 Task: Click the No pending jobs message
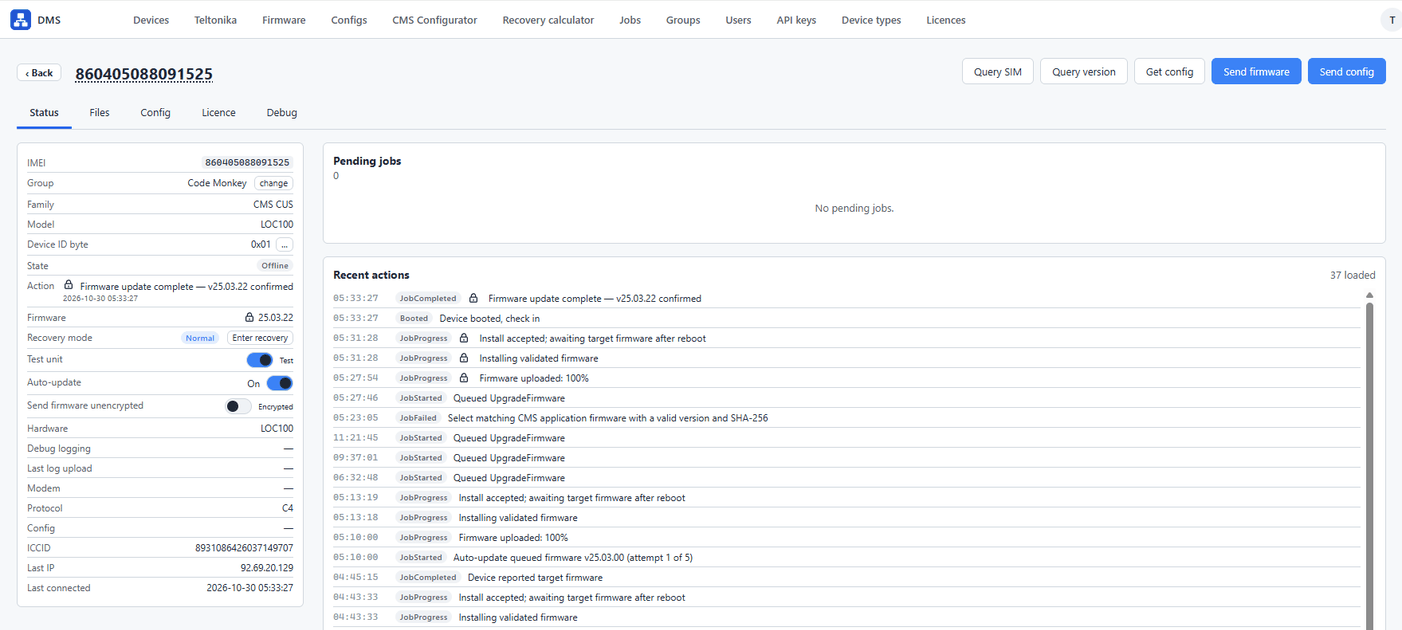pyautogui.click(x=854, y=208)
